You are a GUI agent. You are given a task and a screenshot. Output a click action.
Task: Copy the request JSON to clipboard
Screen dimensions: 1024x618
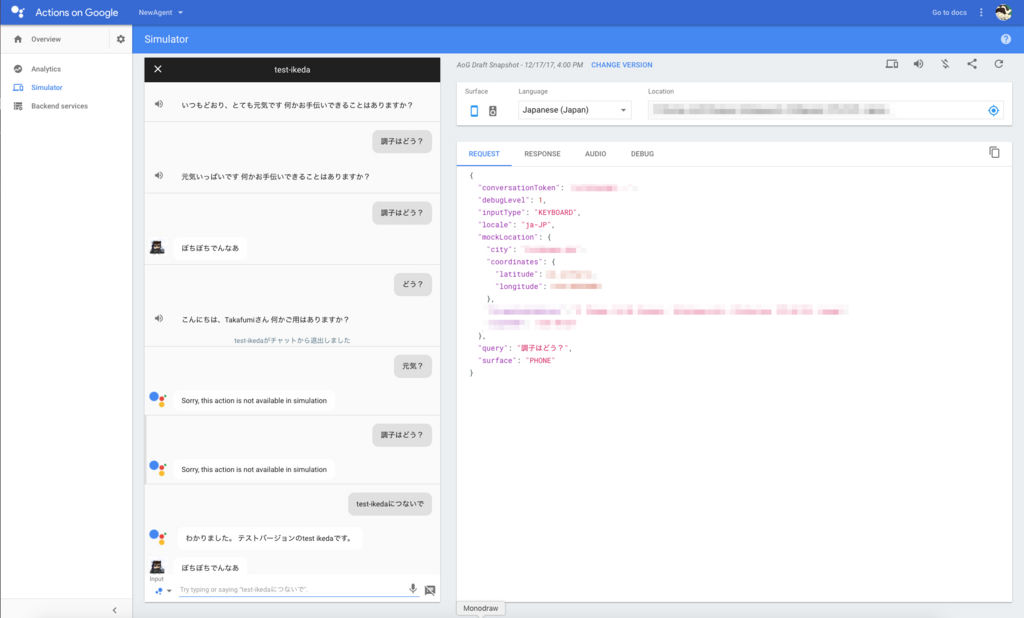click(x=994, y=152)
